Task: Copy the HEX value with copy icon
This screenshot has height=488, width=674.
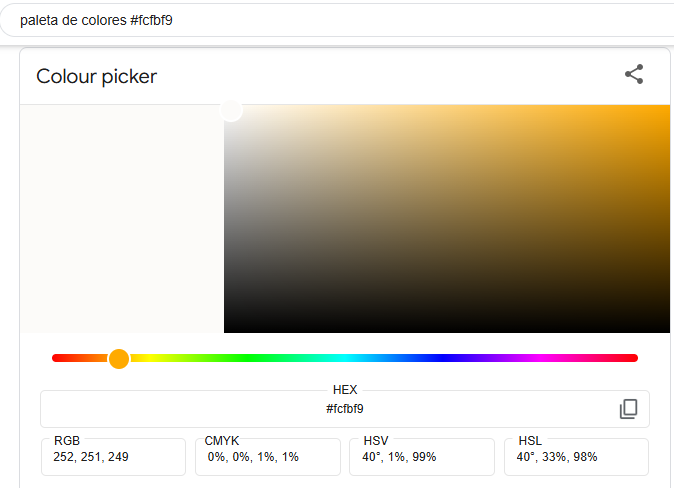Action: 628,408
